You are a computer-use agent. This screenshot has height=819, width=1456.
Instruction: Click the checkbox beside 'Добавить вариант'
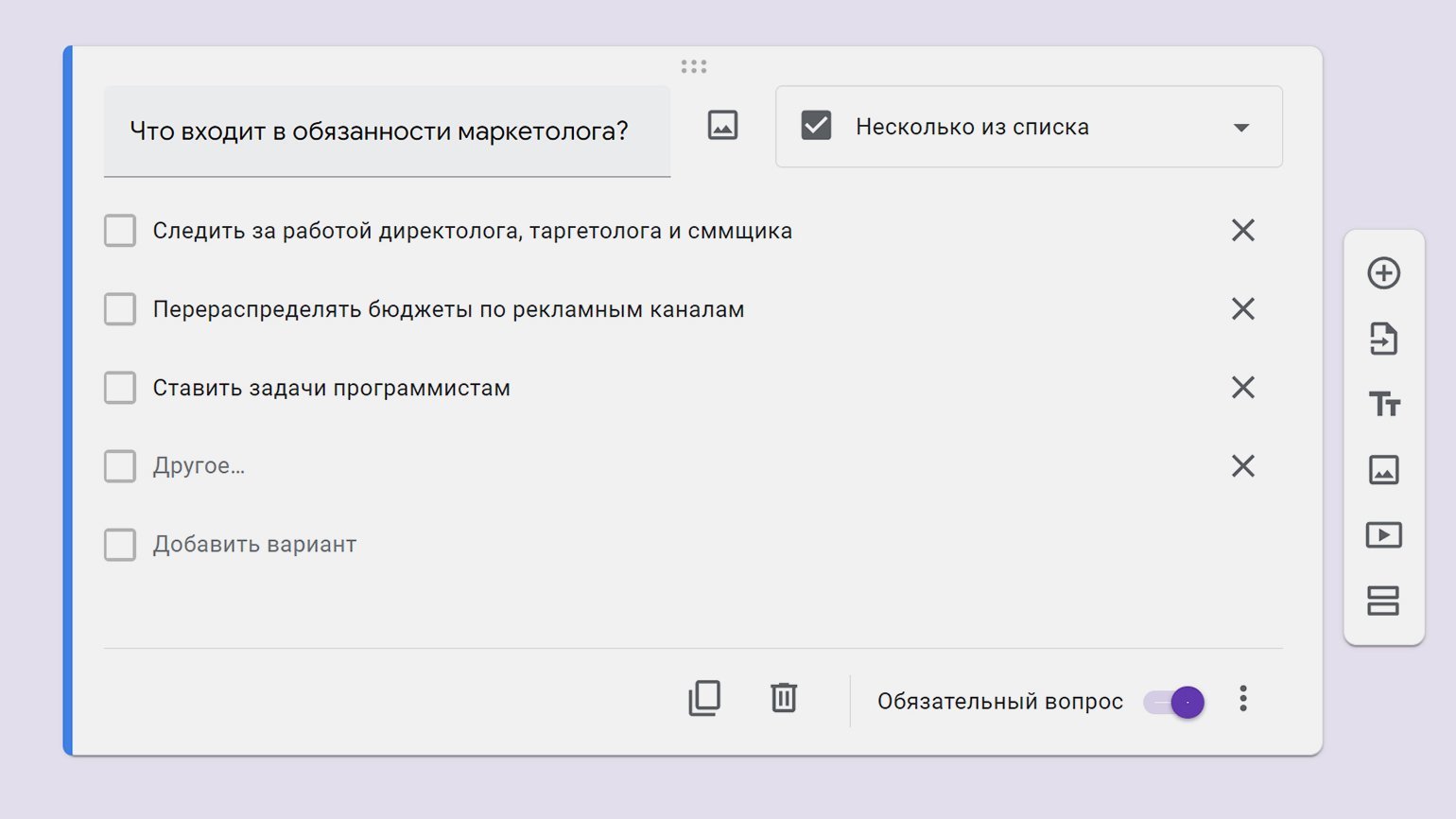120,544
